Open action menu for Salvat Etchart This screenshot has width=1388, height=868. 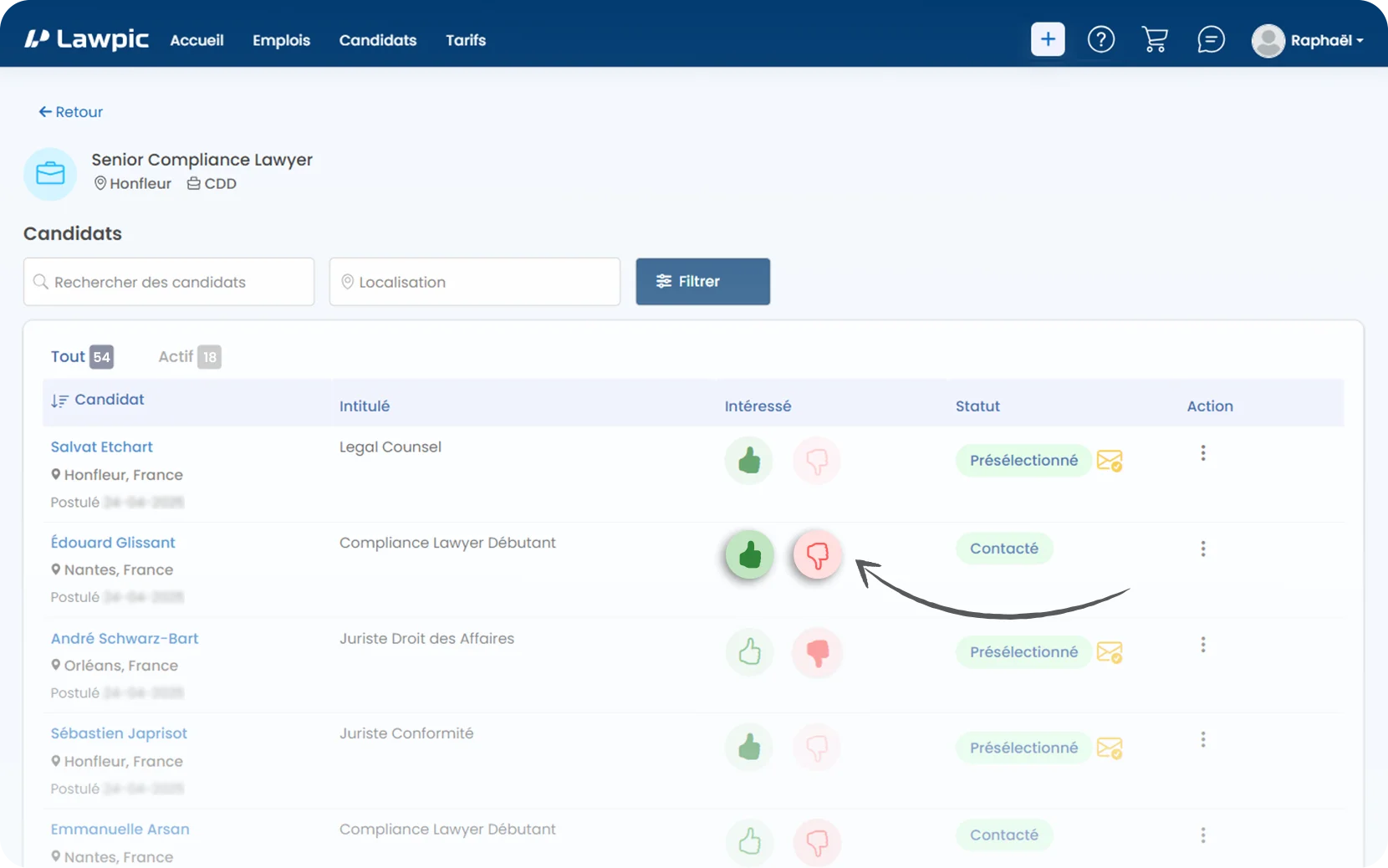pyautogui.click(x=1203, y=453)
